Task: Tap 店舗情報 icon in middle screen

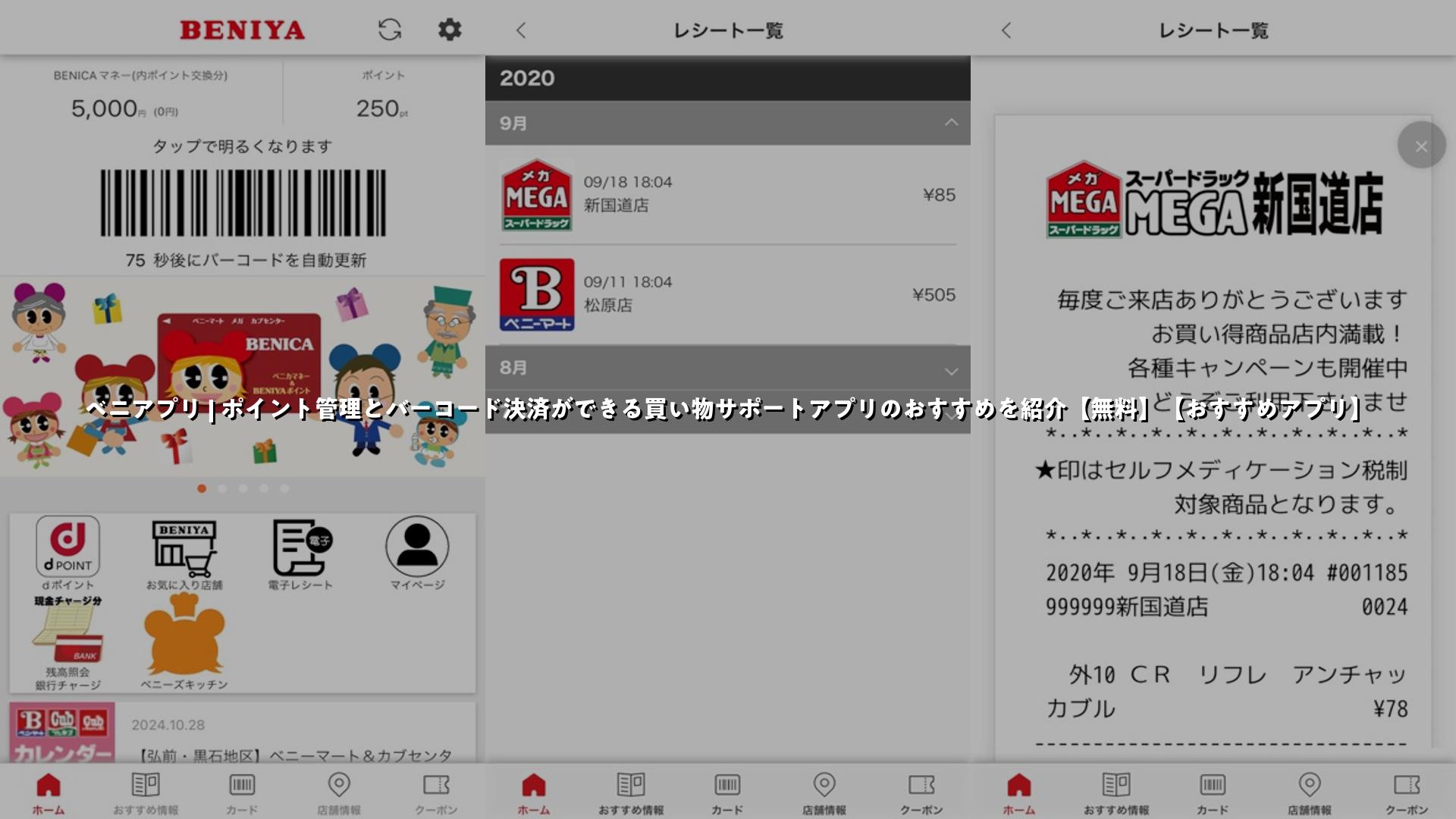Action: coord(824,793)
